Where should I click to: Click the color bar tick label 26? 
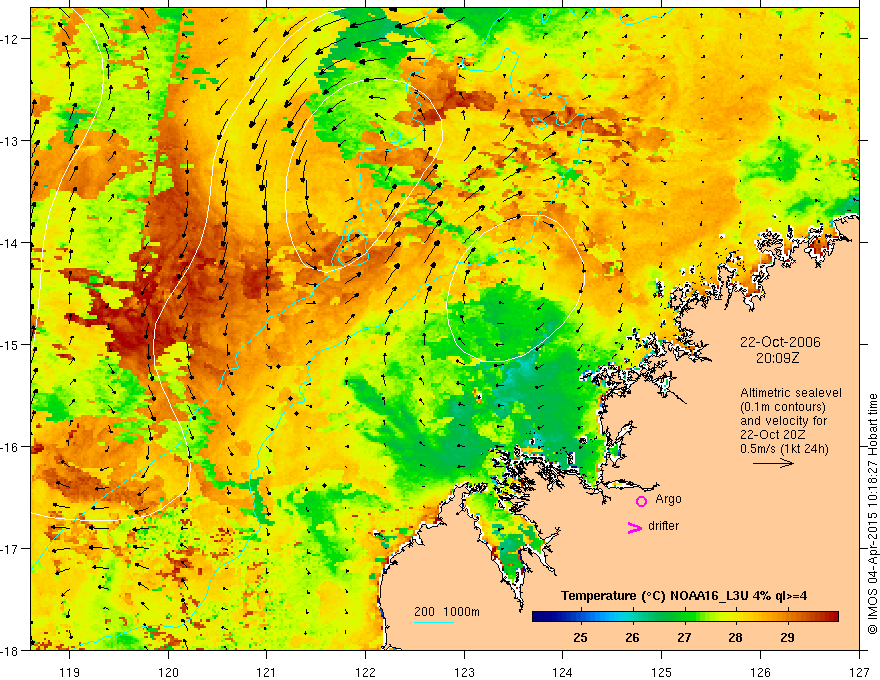[x=632, y=637]
